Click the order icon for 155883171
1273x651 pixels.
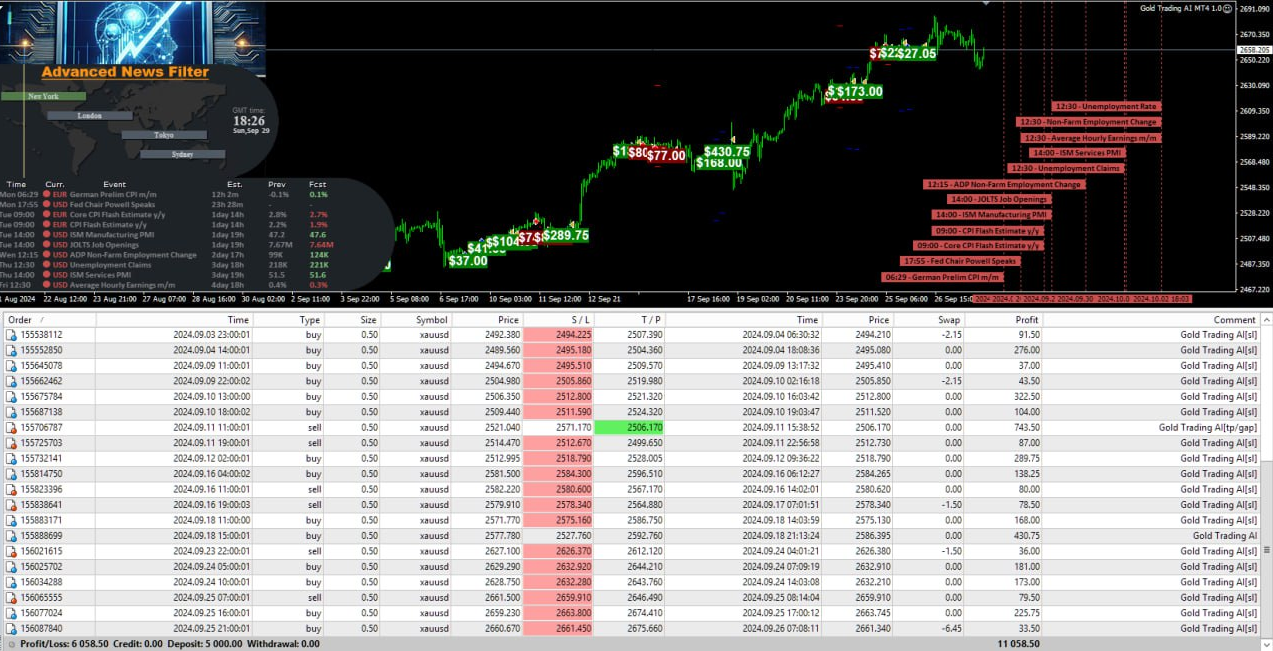12,520
